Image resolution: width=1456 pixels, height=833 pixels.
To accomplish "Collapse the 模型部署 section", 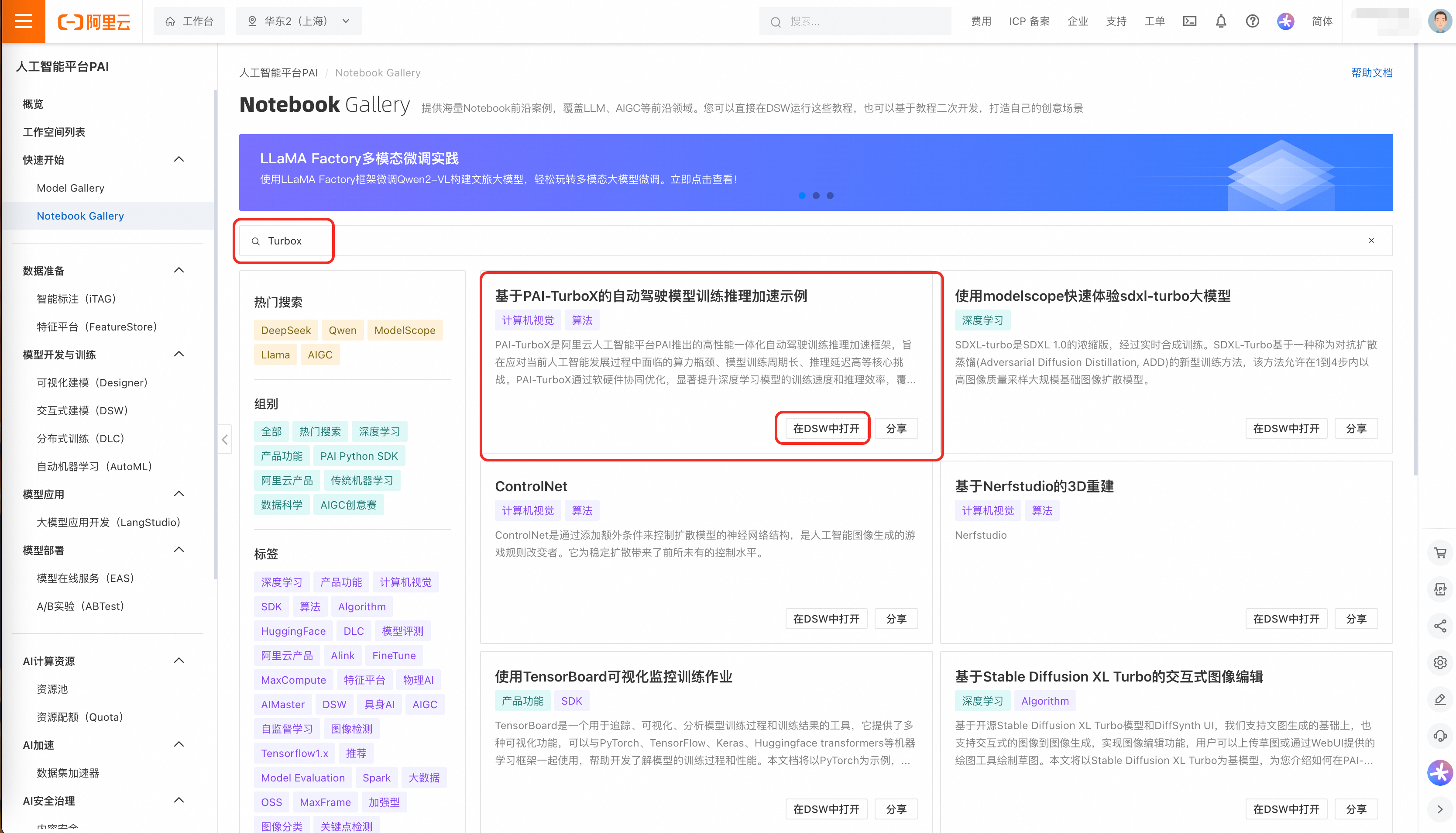I will (179, 550).
